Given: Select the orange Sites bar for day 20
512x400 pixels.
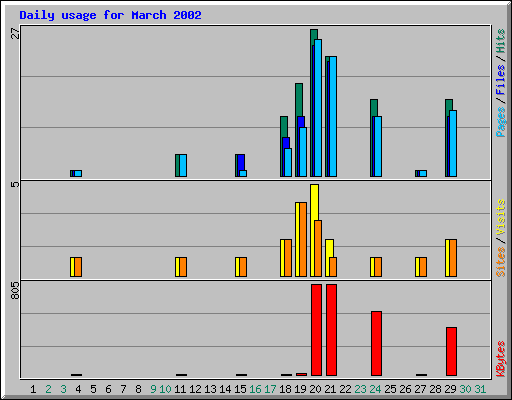Looking at the screenshot, I should point(318,248).
